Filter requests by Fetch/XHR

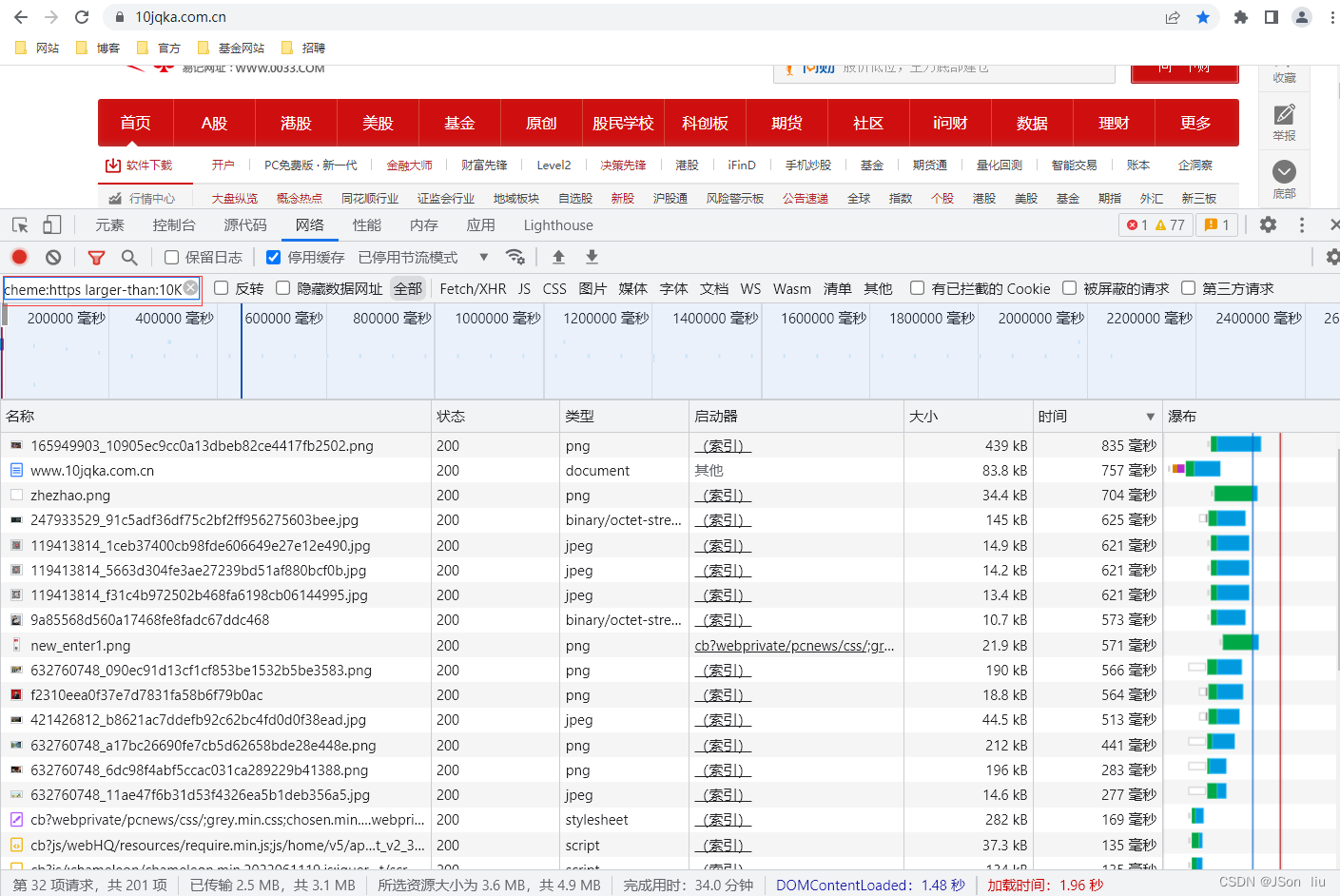click(473, 288)
